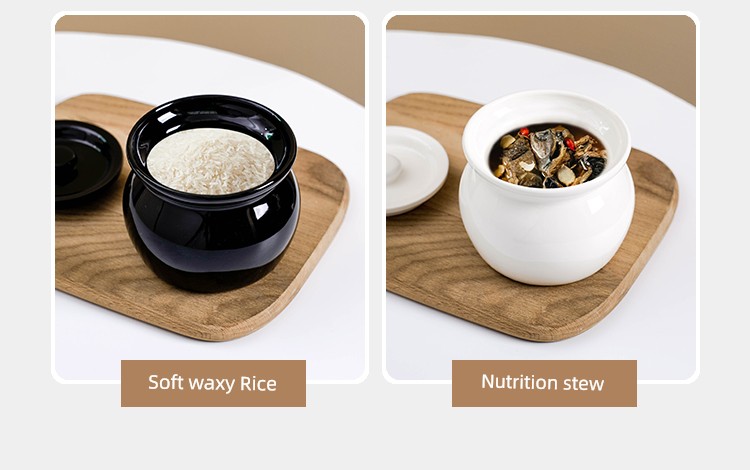Click the black pot lid
The image size is (750, 470).
(x=87, y=160)
